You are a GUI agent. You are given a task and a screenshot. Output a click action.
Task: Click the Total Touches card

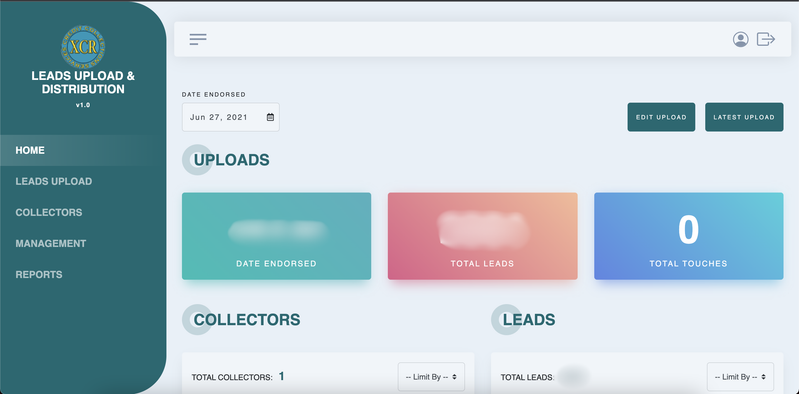(x=688, y=236)
